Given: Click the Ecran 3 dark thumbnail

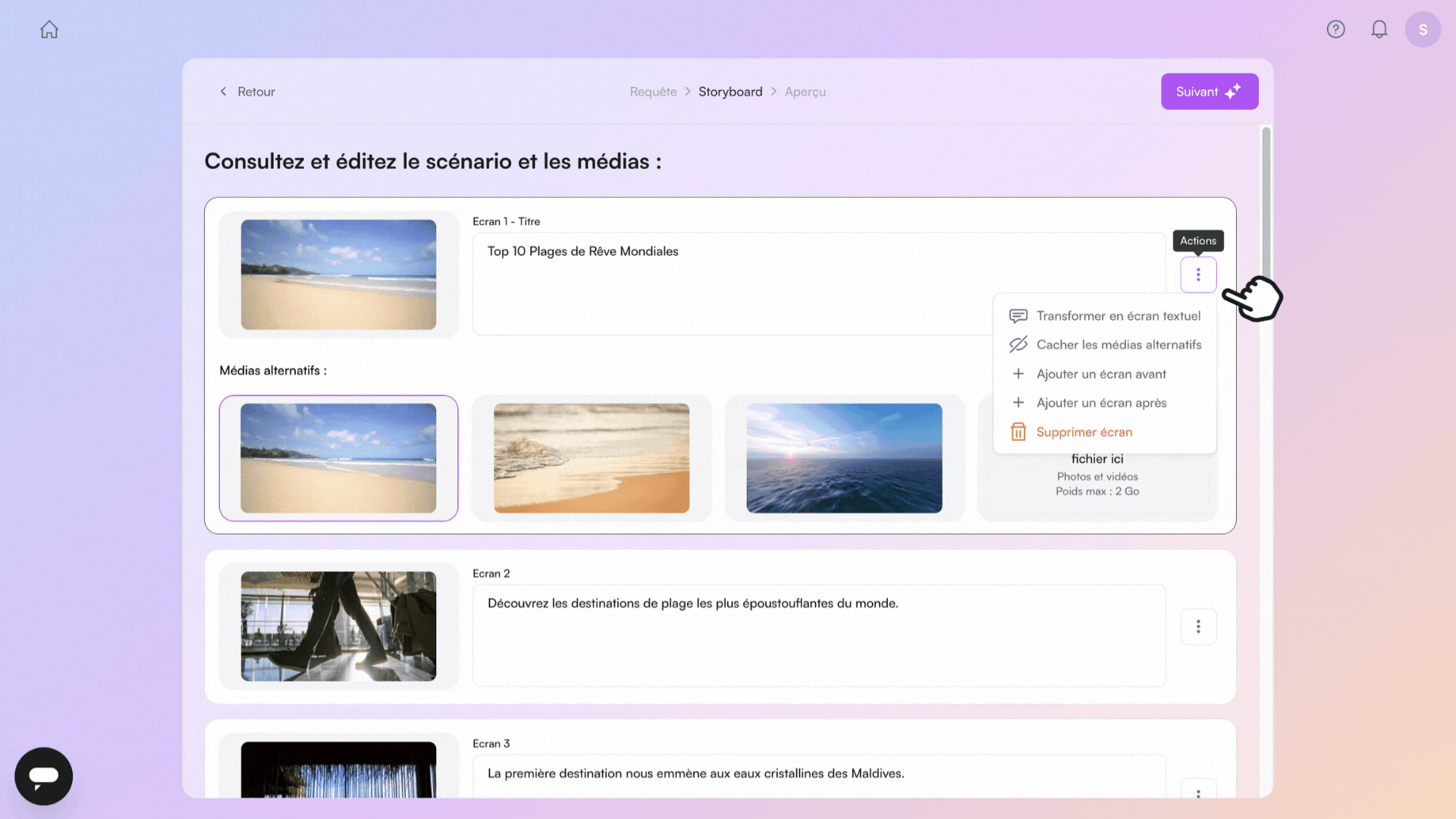Looking at the screenshot, I should point(338,770).
